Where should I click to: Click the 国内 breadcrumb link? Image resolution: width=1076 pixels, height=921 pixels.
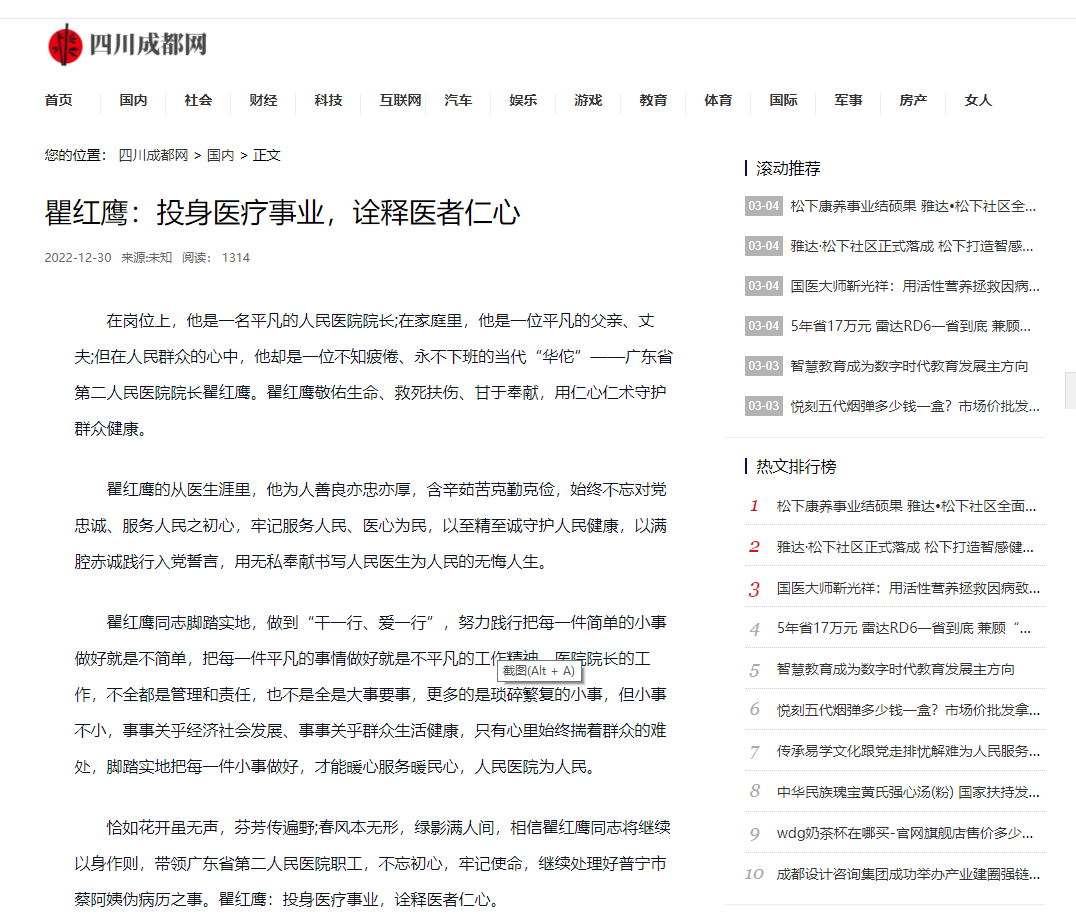pyautogui.click(x=220, y=155)
